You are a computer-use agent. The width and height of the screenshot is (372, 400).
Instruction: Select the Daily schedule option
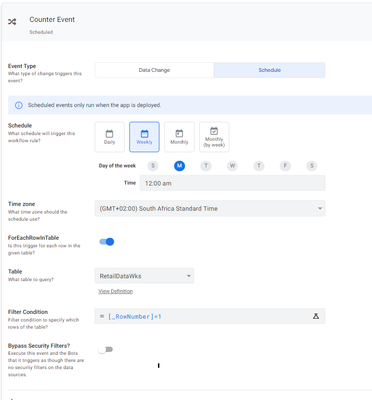click(x=109, y=137)
